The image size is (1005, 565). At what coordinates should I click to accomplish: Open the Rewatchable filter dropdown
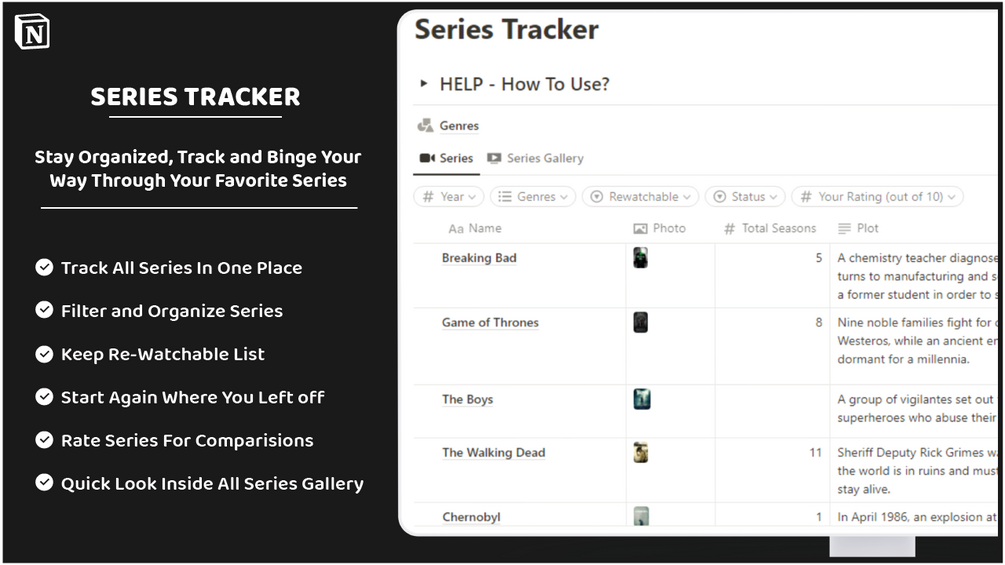pos(640,197)
